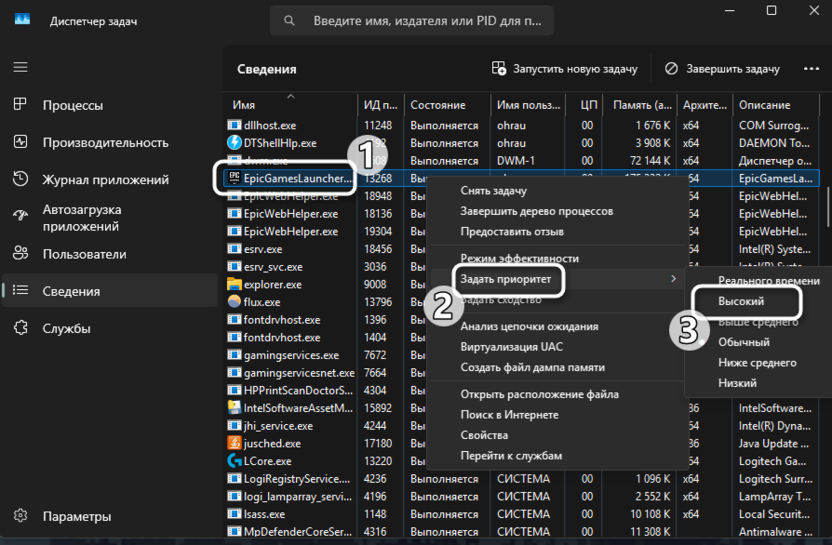Open the Журнал приложений section icon
The image size is (832, 545).
pos(20,179)
